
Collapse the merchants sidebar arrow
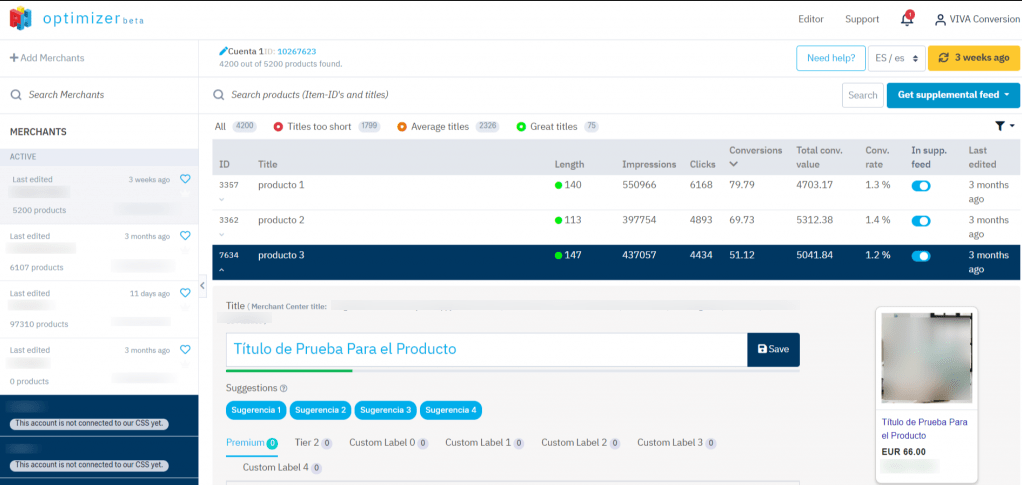202,285
